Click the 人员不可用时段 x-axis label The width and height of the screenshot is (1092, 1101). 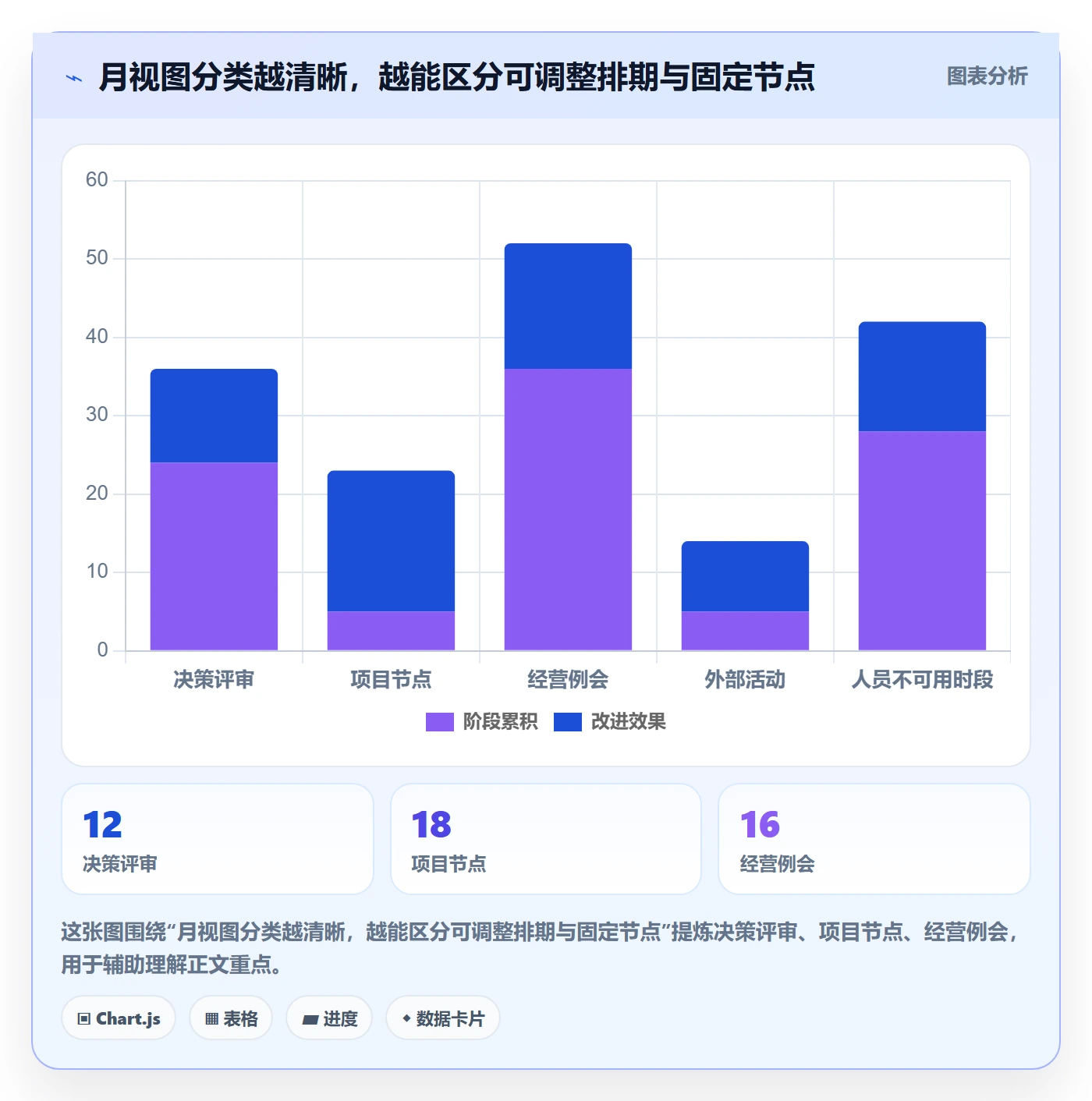(x=922, y=680)
